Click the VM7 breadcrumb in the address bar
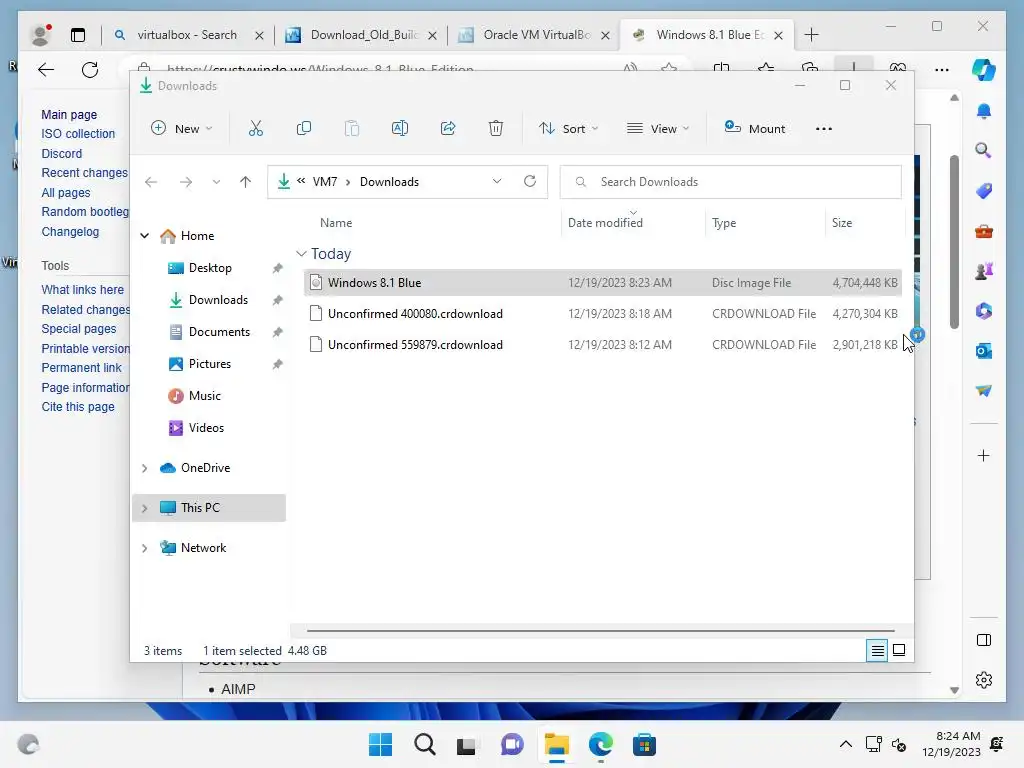This screenshot has width=1024, height=768. click(x=325, y=182)
